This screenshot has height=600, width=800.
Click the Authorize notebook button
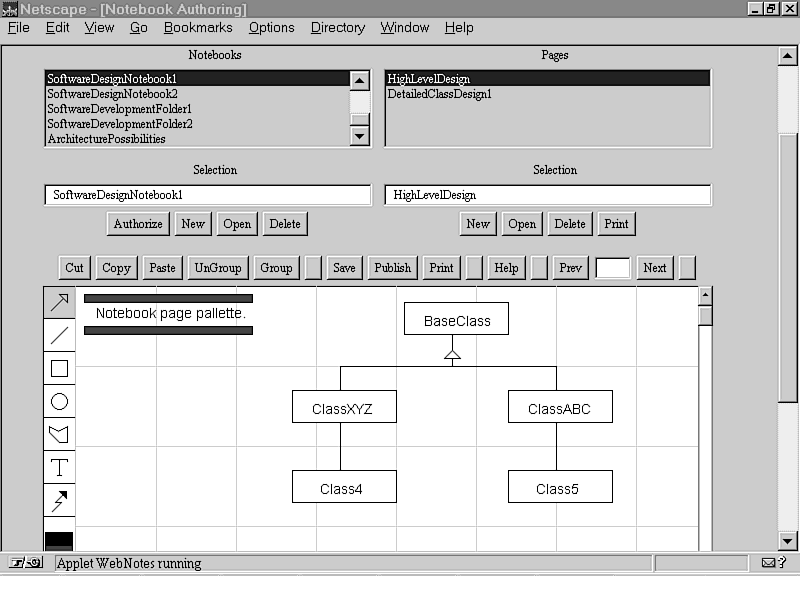click(x=138, y=224)
